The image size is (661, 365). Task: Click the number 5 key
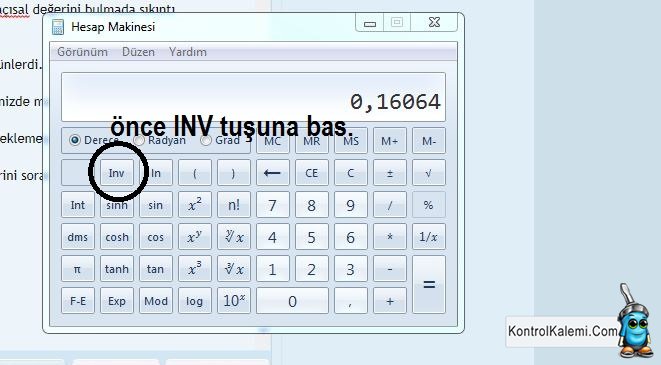click(x=312, y=237)
